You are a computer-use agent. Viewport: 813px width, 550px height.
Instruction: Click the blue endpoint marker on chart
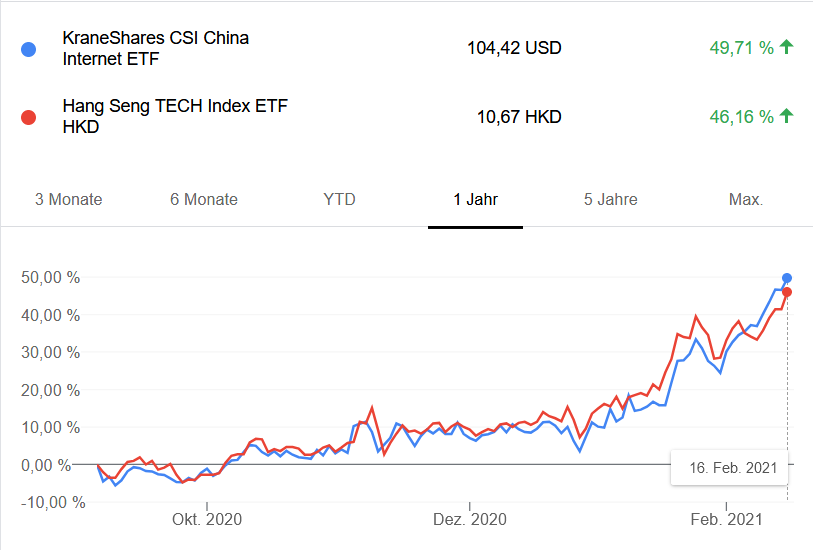tap(787, 278)
